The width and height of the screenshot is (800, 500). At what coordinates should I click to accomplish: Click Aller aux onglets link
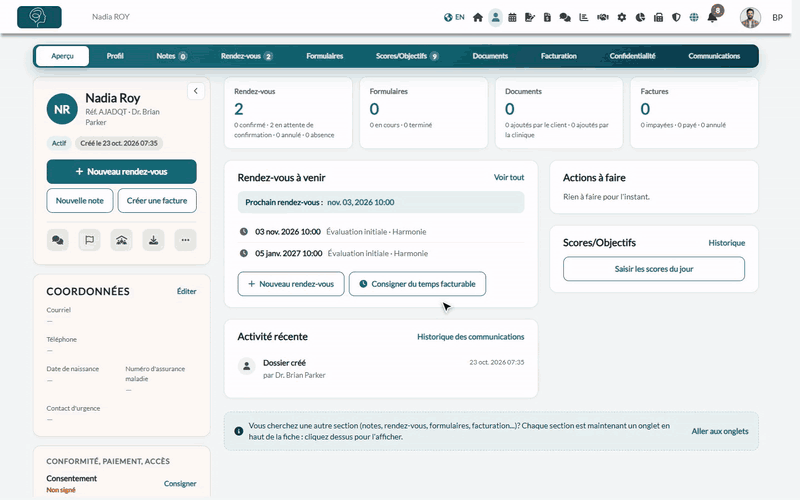coord(720,431)
